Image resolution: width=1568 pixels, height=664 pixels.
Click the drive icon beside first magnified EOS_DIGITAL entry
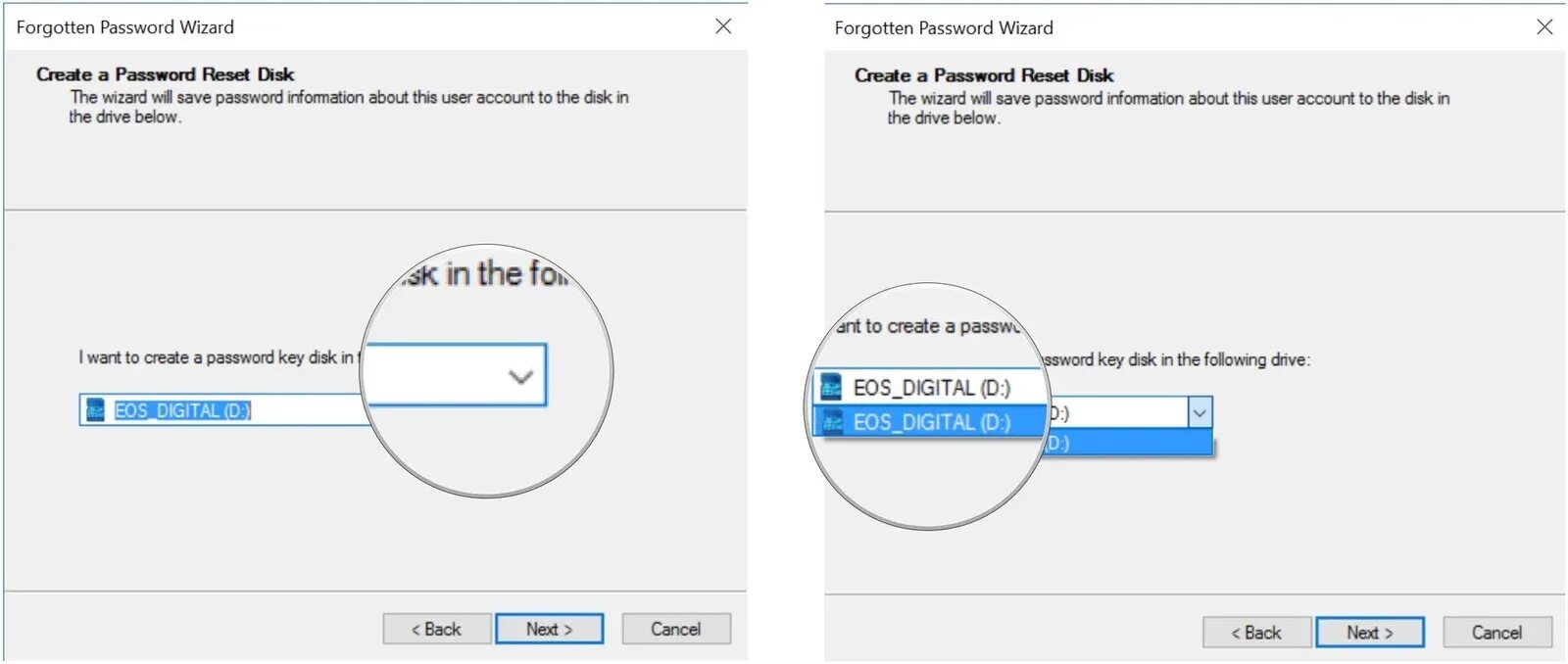click(831, 388)
